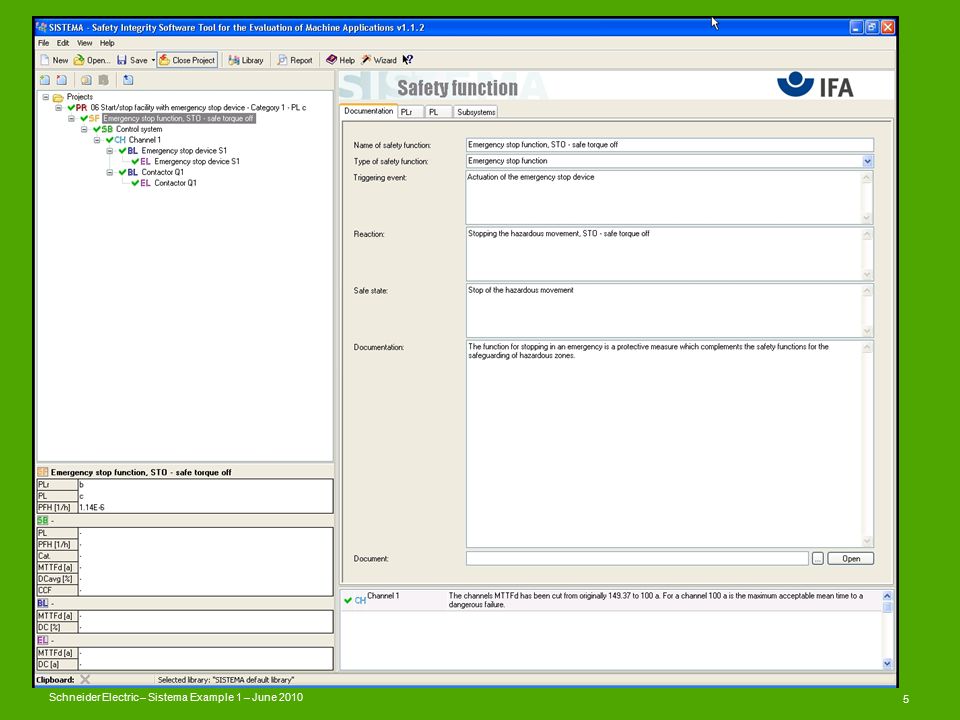960x720 pixels.
Task: Click into the Name of safety function field
Action: click(670, 144)
